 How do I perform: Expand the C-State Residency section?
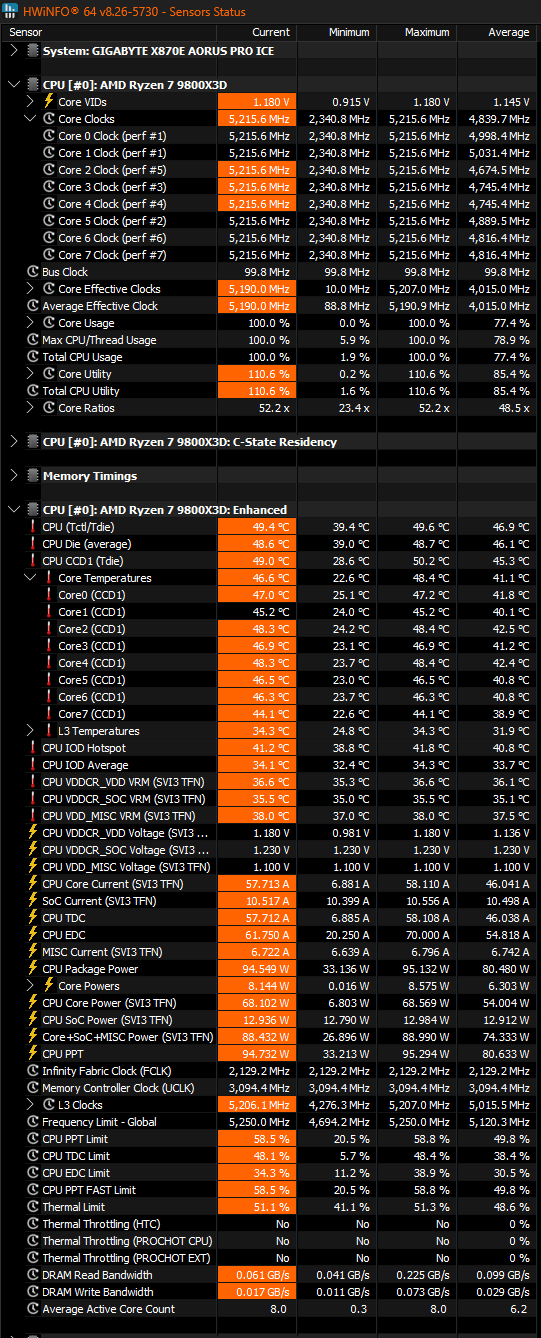[x=13, y=442]
